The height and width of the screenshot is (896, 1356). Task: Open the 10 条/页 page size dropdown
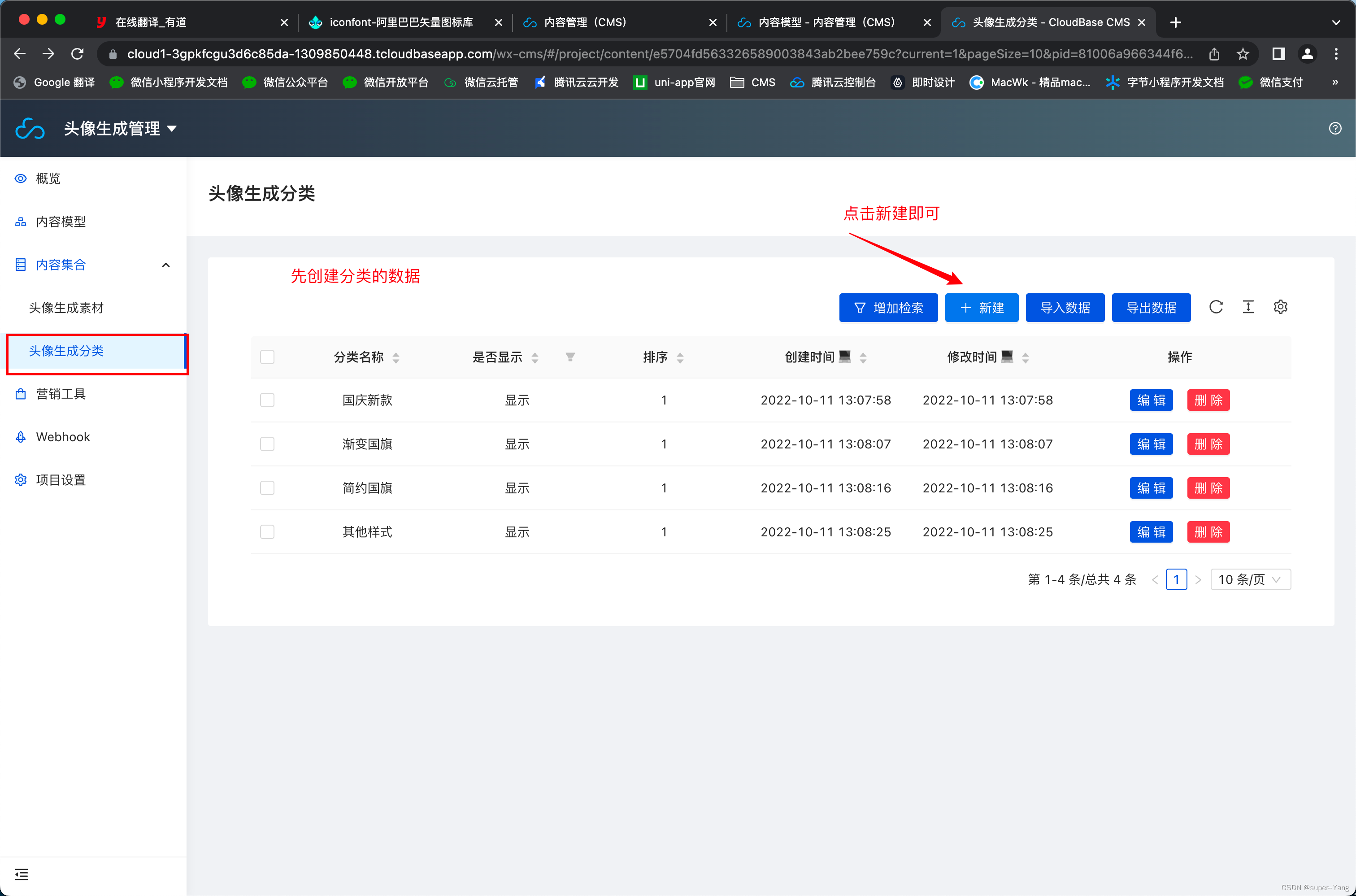tap(1250, 579)
